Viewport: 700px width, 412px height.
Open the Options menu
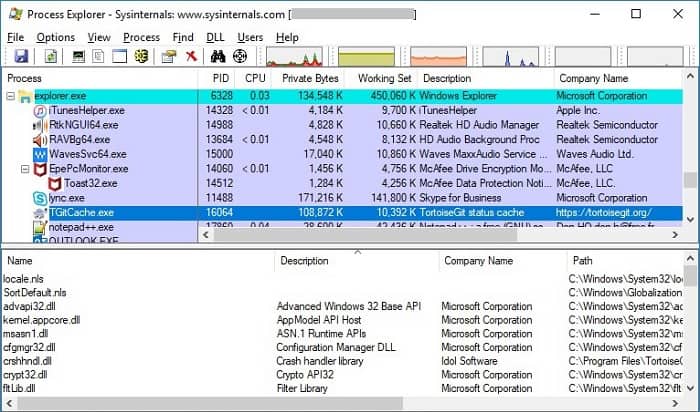click(56, 37)
